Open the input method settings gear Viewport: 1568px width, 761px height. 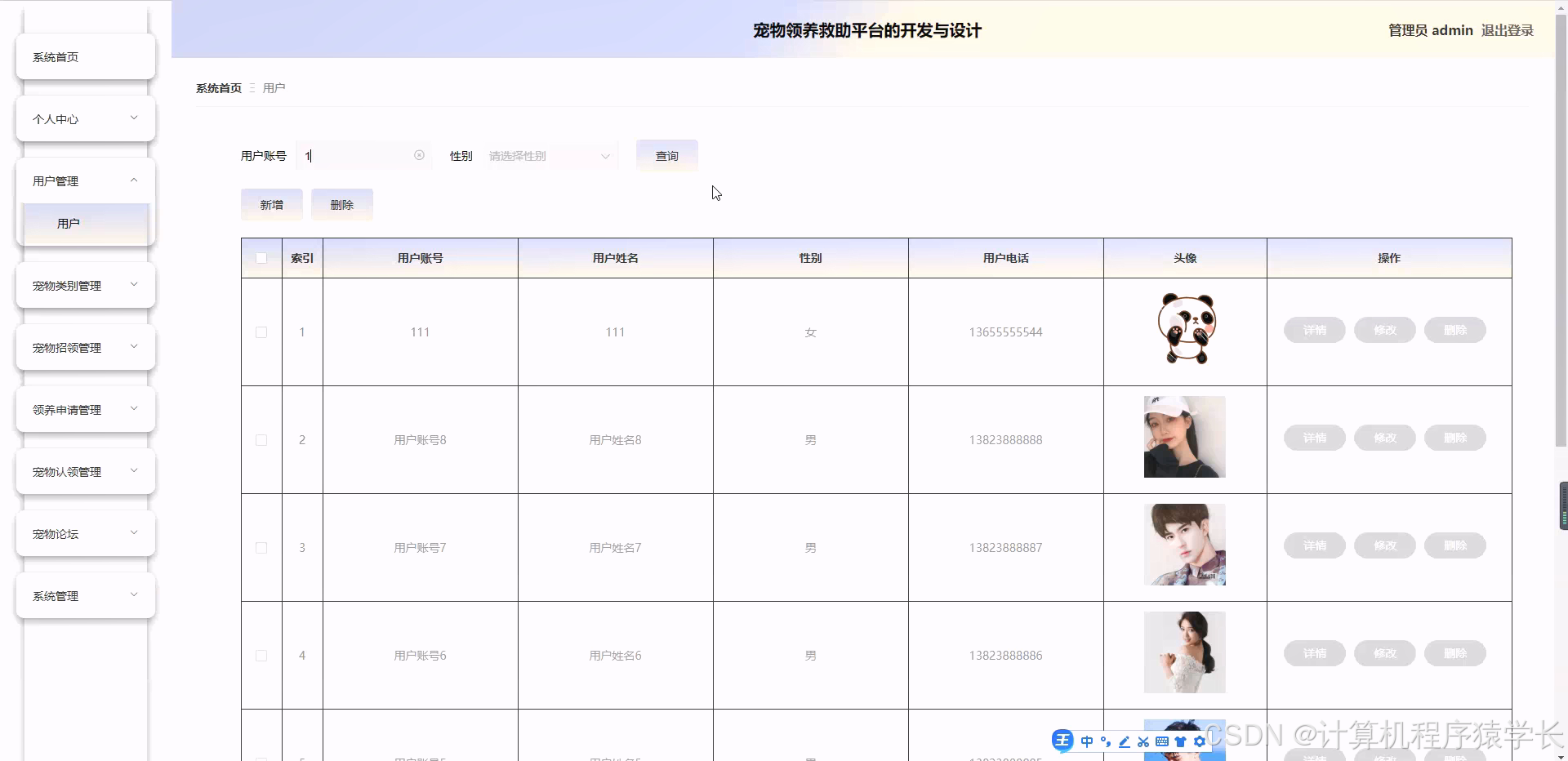coord(1200,741)
